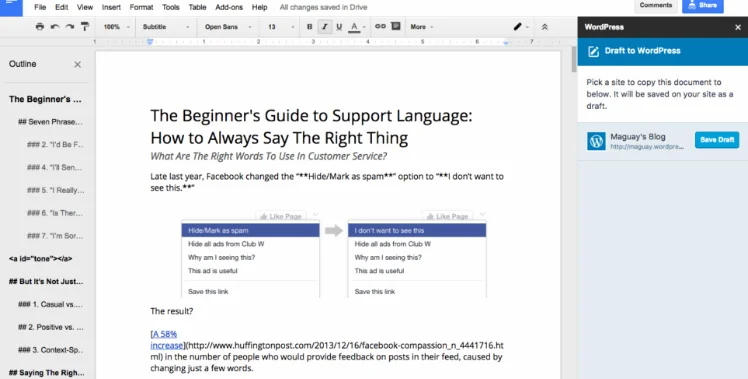Click the left indent marker on ruler
The image size is (748, 379).
(150, 42)
